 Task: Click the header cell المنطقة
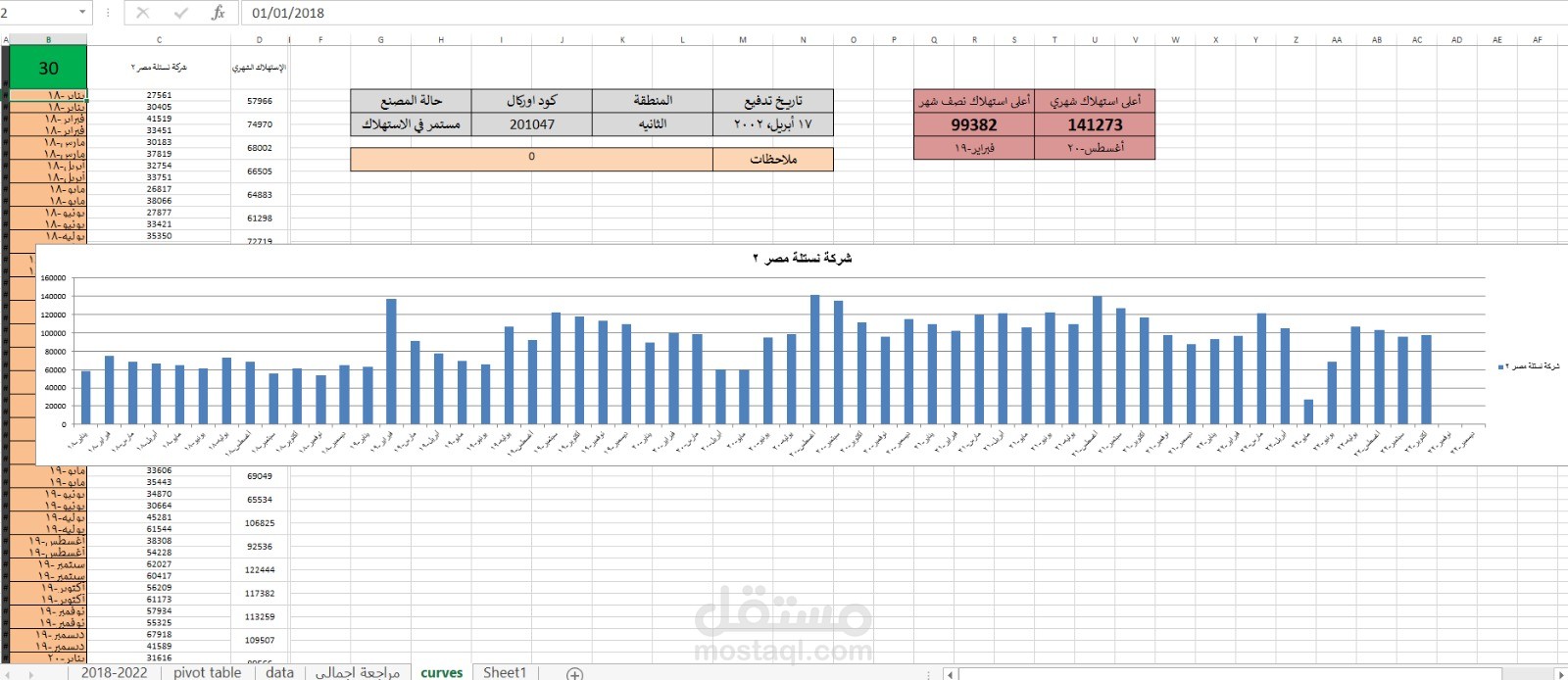[x=653, y=101]
